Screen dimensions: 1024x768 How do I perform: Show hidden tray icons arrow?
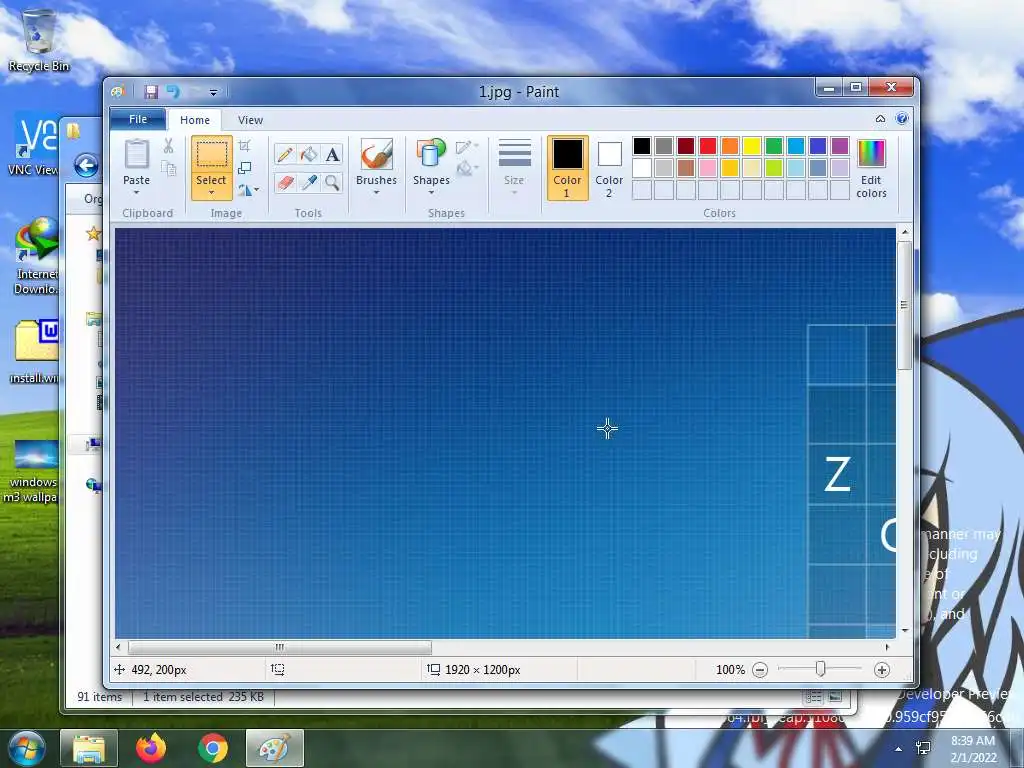pyautogui.click(x=899, y=750)
